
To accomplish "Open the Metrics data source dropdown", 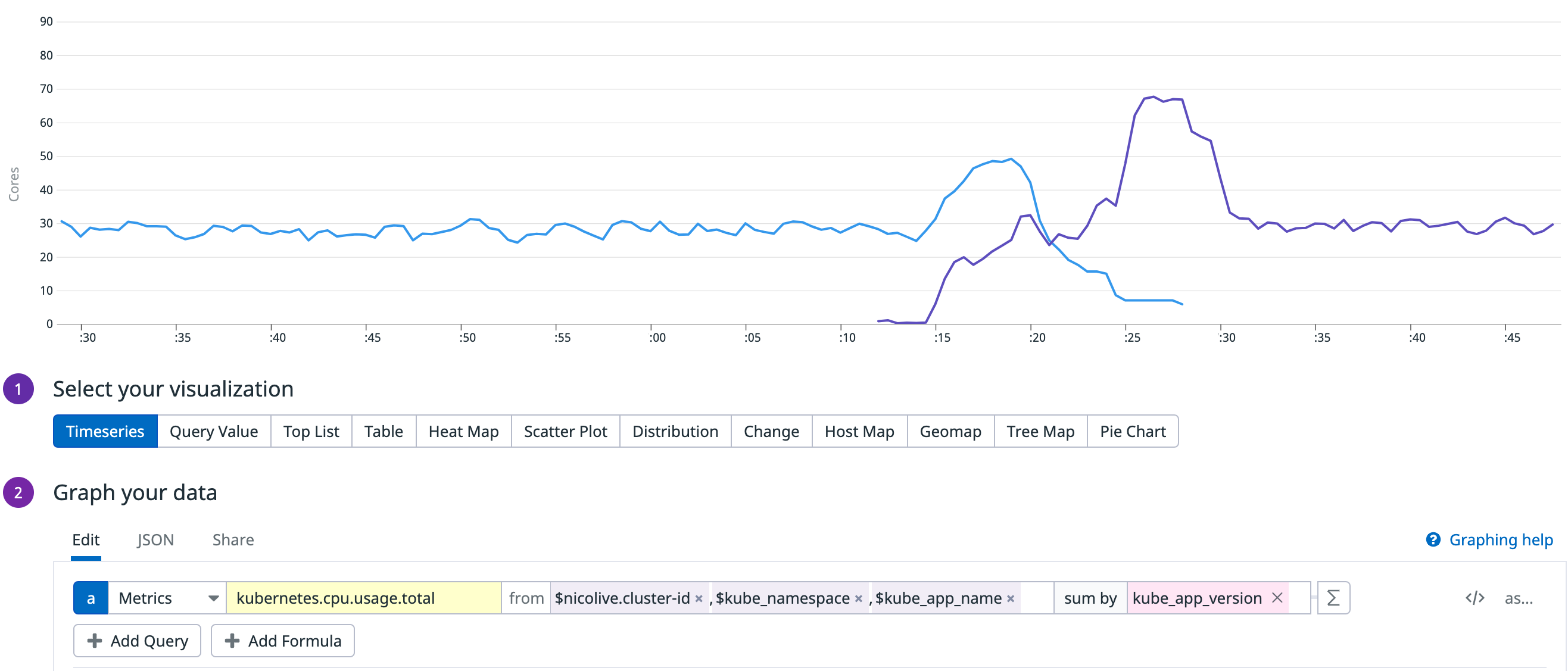I will coord(167,597).
